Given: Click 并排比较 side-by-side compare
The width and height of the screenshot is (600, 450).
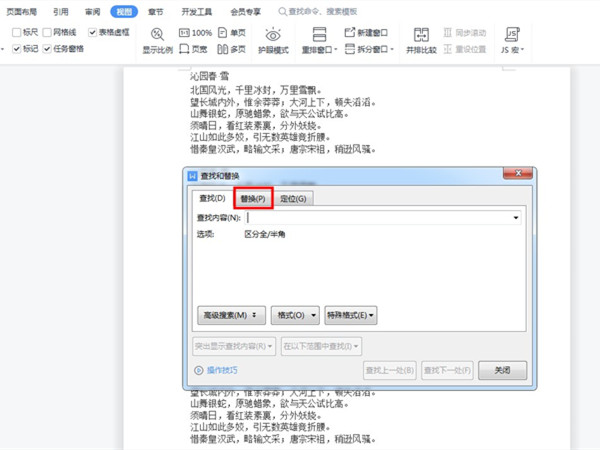Looking at the screenshot, I should point(421,40).
